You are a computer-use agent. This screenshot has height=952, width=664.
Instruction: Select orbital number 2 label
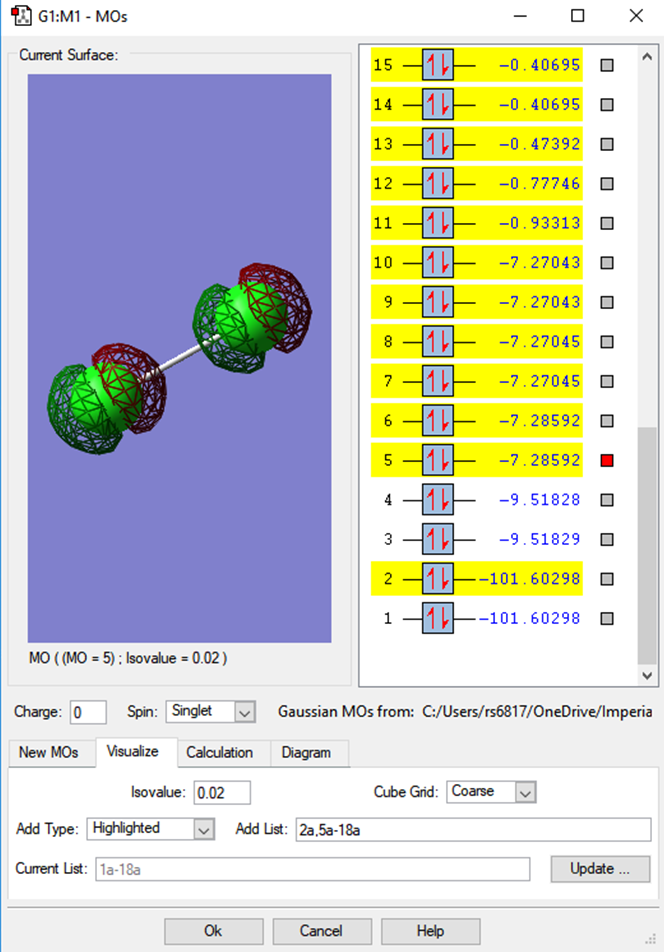point(388,579)
